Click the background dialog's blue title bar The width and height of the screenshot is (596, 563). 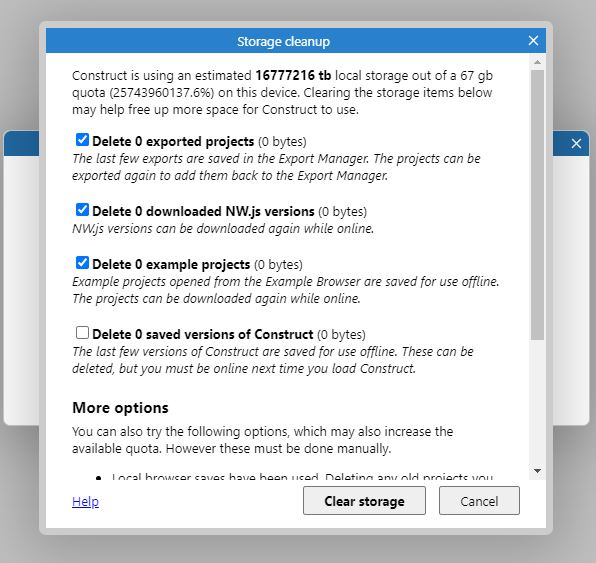21,143
